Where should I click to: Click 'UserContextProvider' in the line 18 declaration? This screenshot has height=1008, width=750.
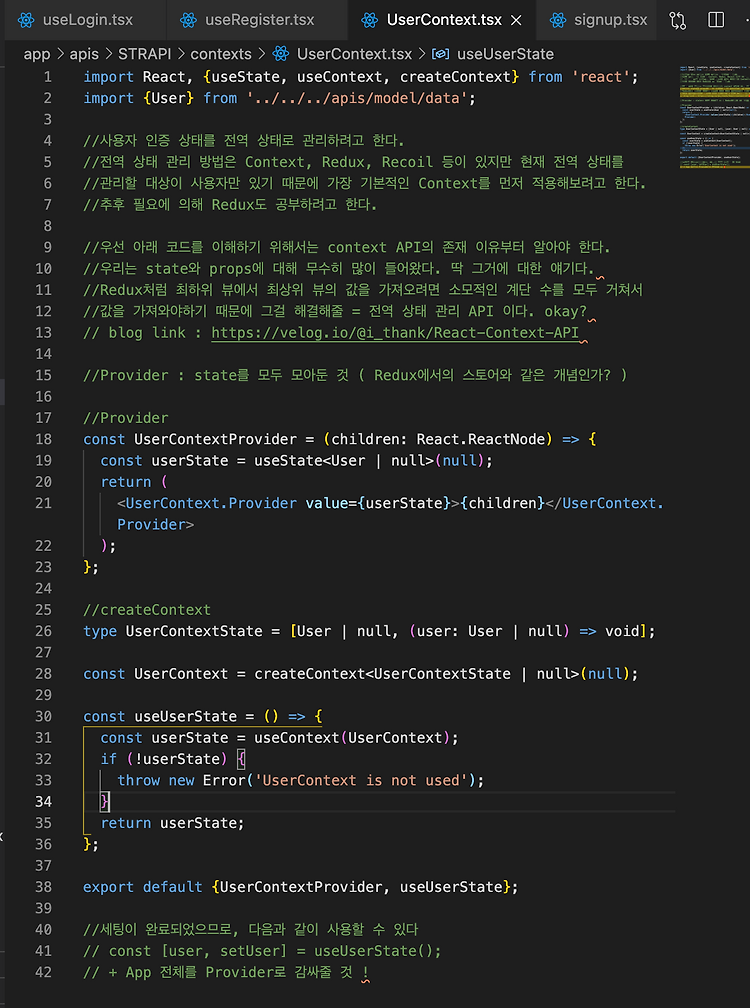215,439
